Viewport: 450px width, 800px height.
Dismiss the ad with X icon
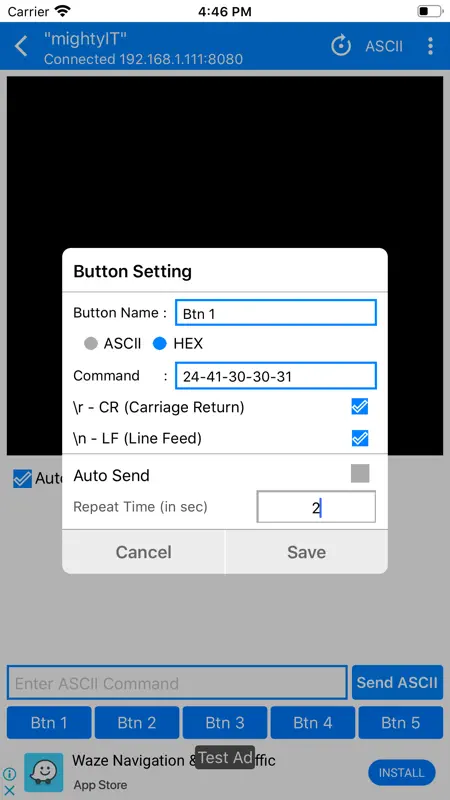coord(10,790)
